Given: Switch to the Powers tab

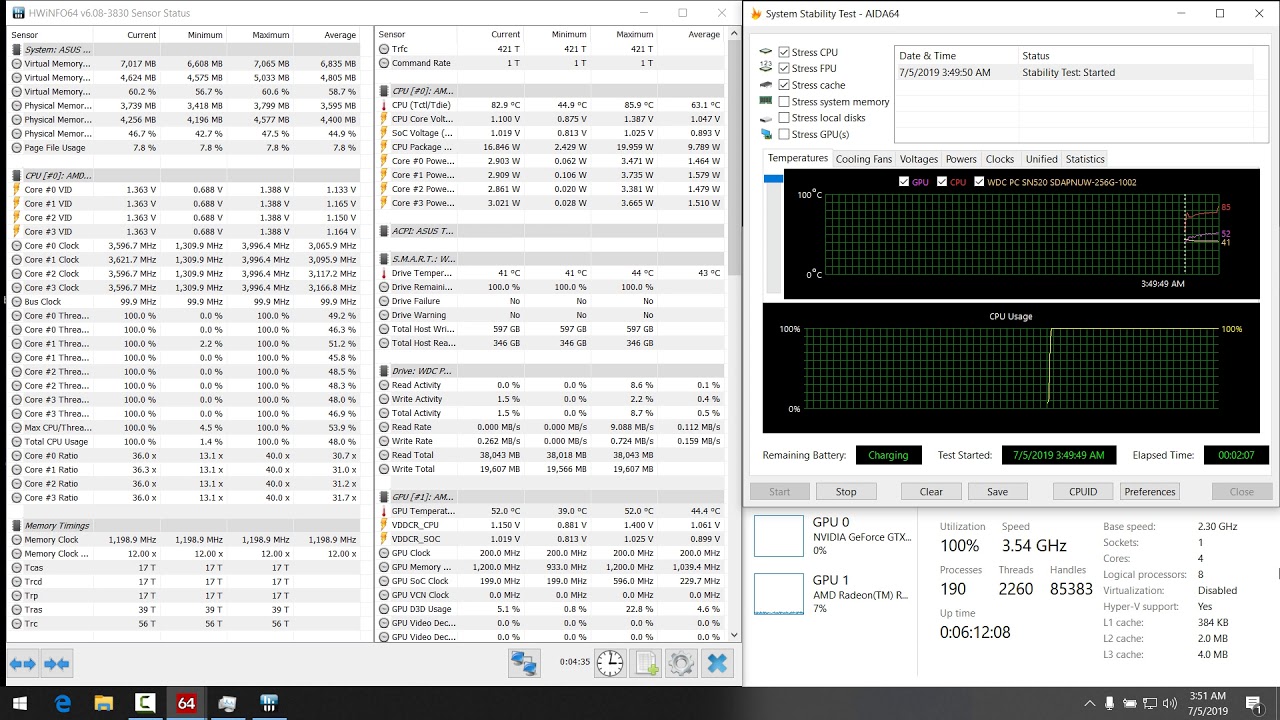Looking at the screenshot, I should (x=961, y=159).
